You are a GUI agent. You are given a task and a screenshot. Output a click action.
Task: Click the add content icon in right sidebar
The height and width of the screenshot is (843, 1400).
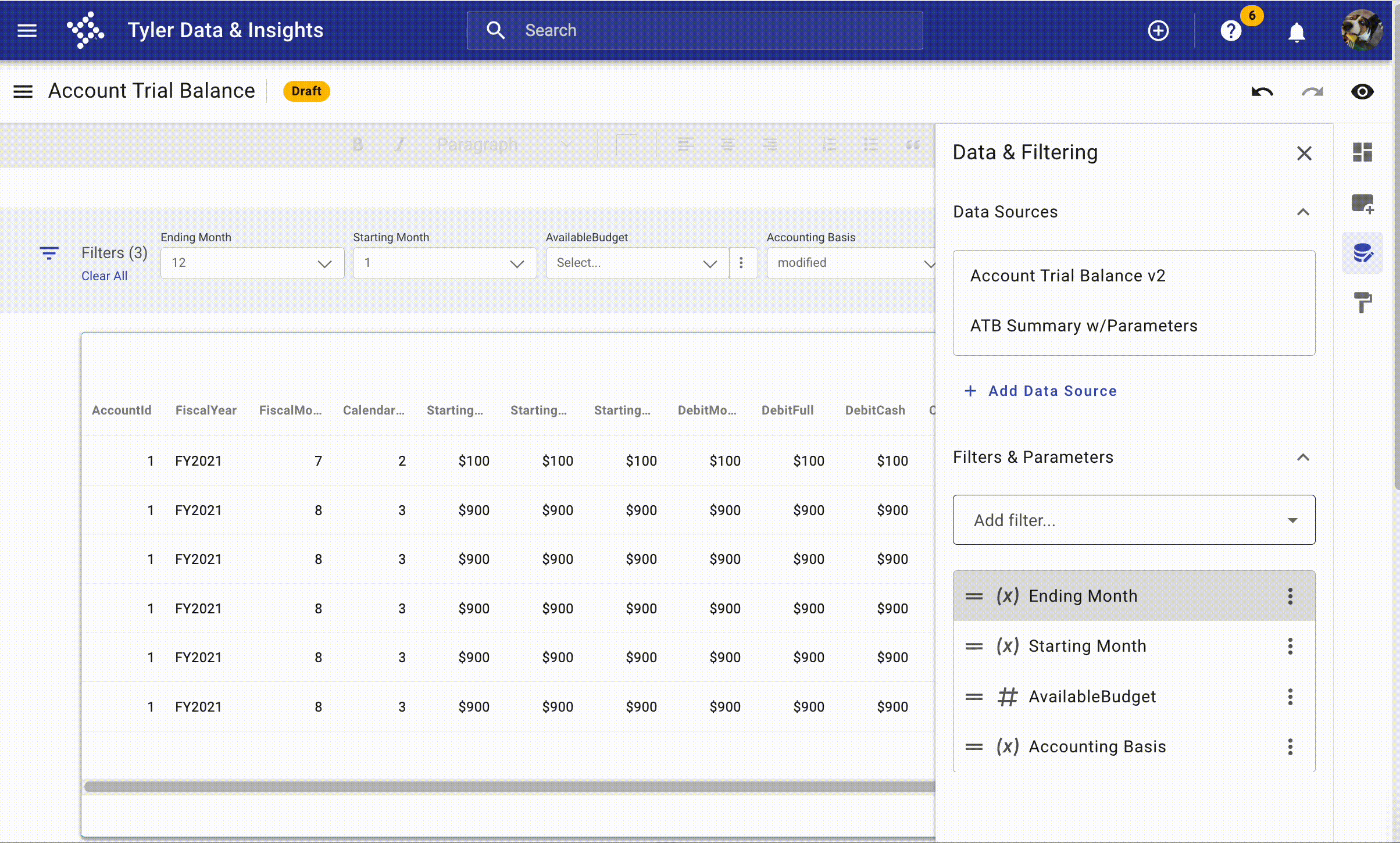coord(1362,203)
